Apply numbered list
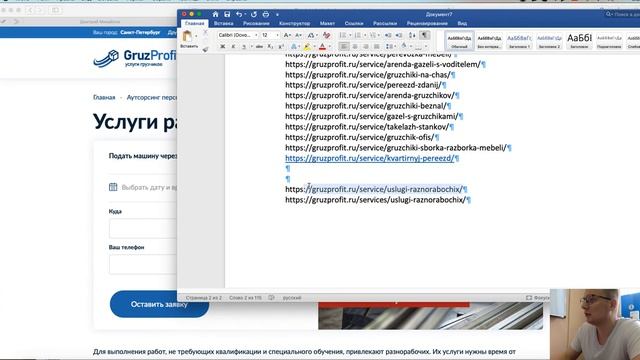This screenshot has width=640, height=360. point(358,36)
